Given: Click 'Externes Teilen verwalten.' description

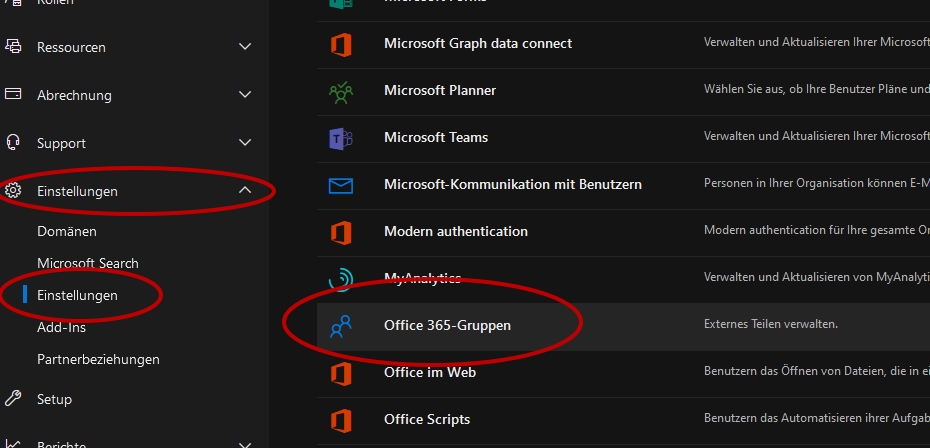Looking at the screenshot, I should tap(771, 324).
